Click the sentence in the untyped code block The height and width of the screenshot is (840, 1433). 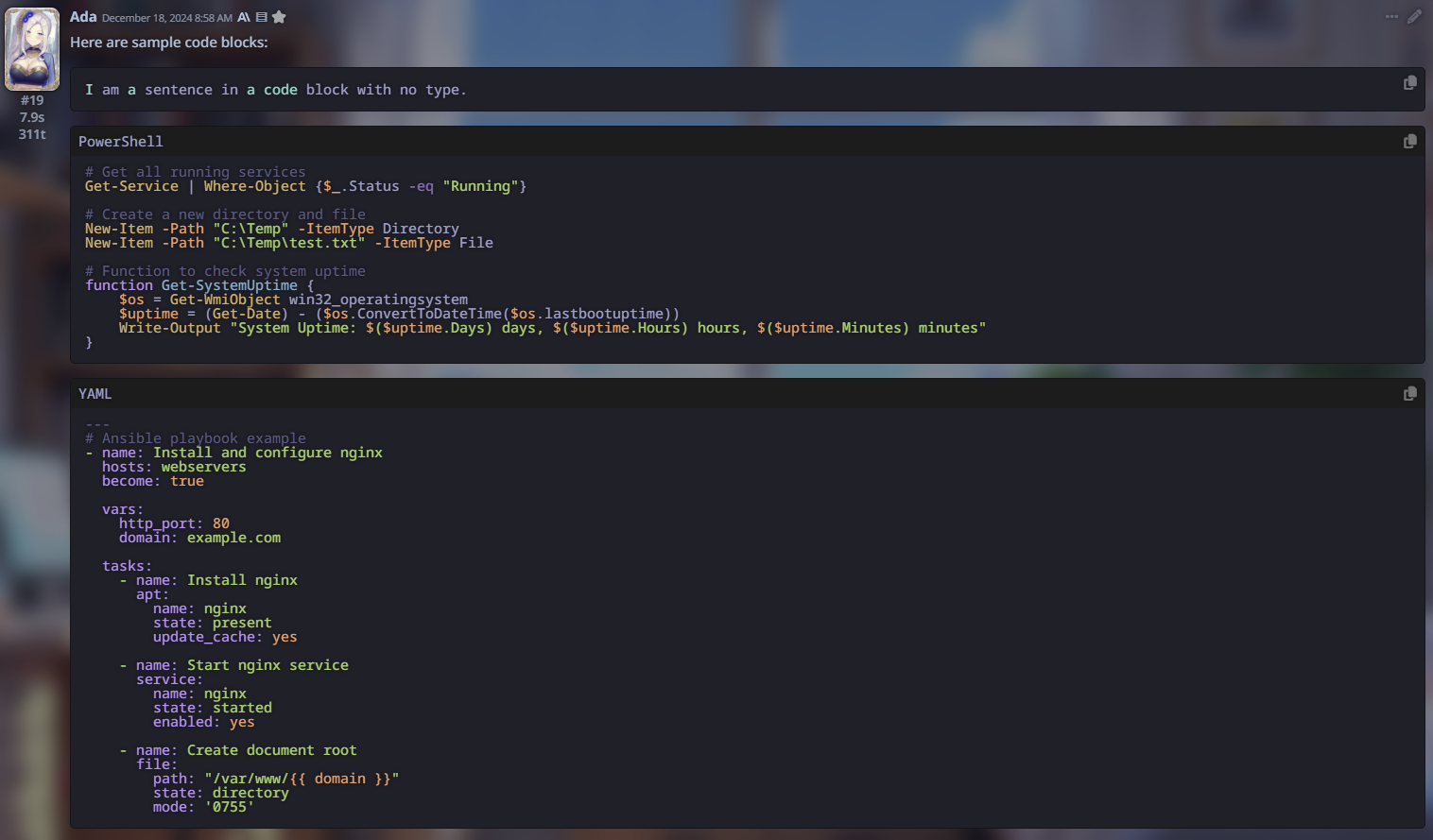(x=276, y=90)
